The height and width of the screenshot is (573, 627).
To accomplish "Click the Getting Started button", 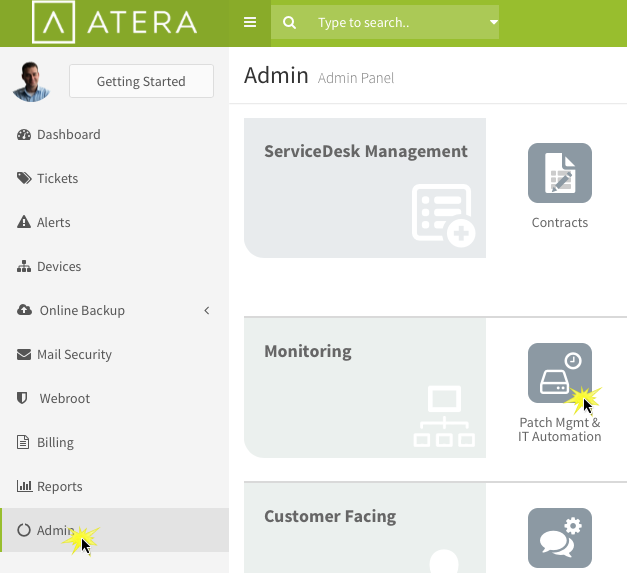I will [141, 81].
